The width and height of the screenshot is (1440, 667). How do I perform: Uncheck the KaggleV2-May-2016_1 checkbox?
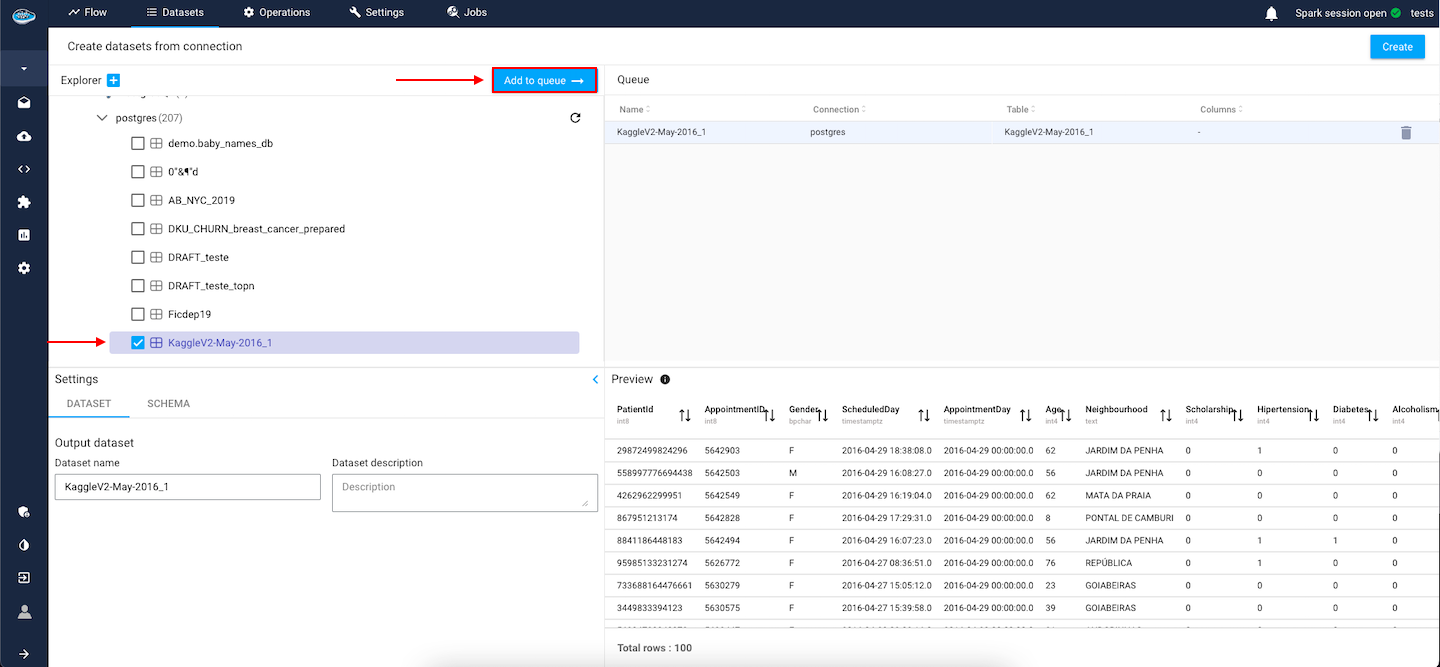pos(138,343)
